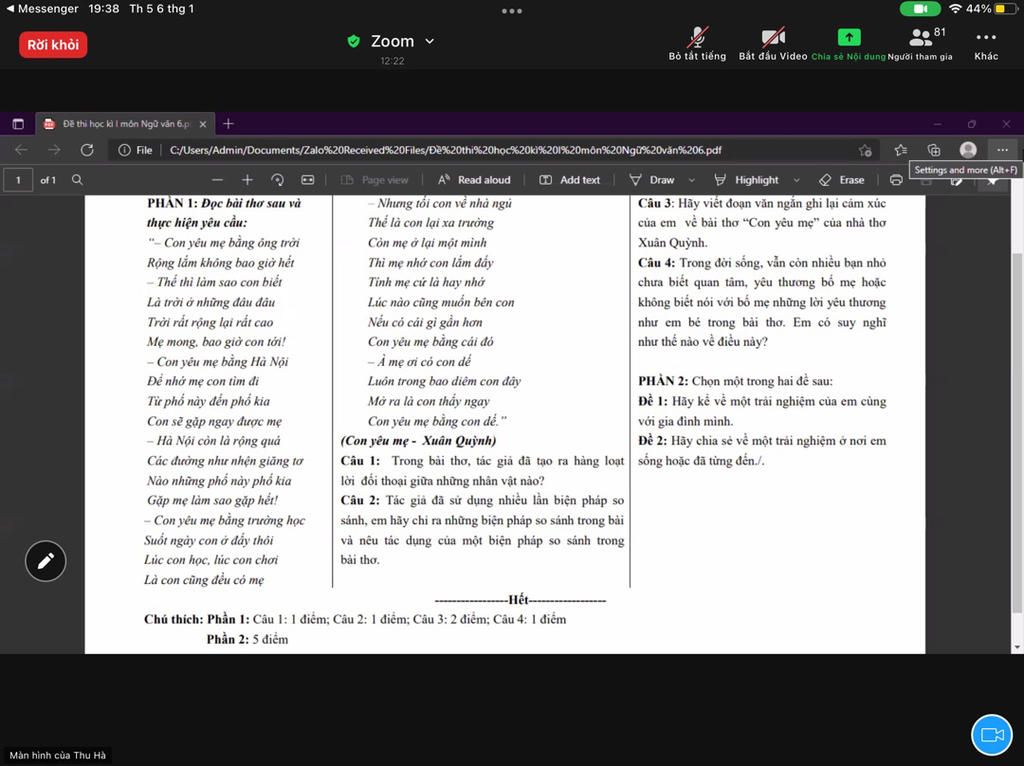Go forward with Edge forward arrow

tap(54, 150)
